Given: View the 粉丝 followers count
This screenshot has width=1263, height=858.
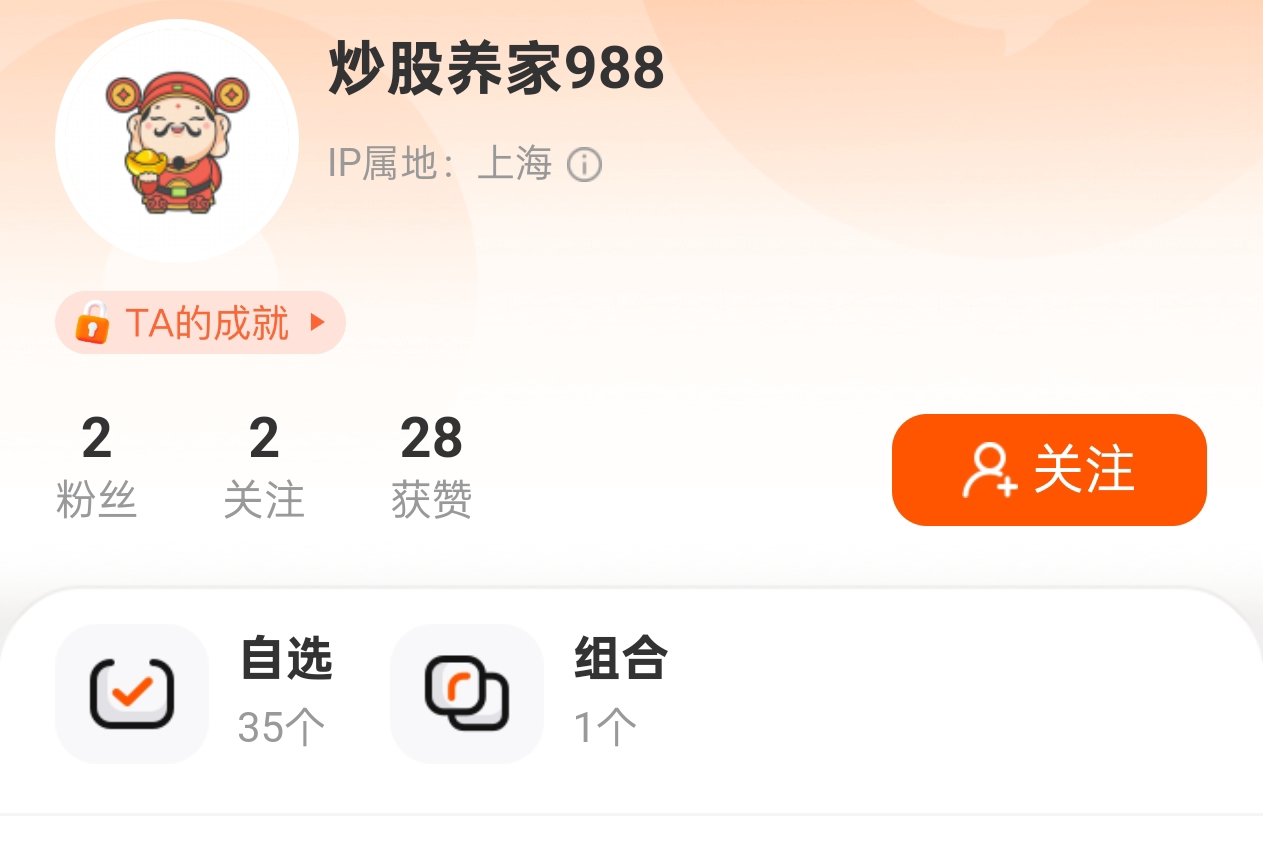Looking at the screenshot, I should [x=96, y=467].
